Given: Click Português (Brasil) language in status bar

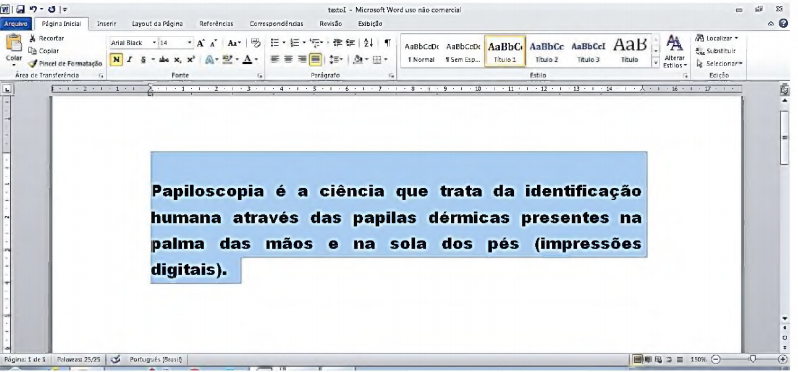Looking at the screenshot, I should [156, 359].
